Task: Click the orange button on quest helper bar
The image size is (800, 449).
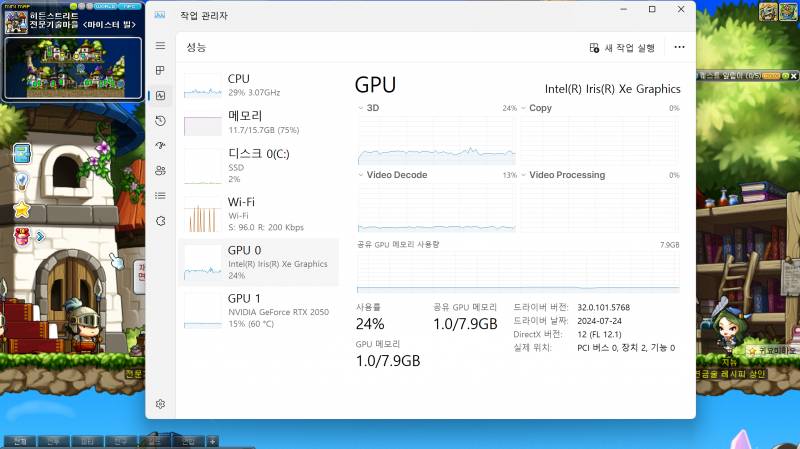Action: [771, 76]
